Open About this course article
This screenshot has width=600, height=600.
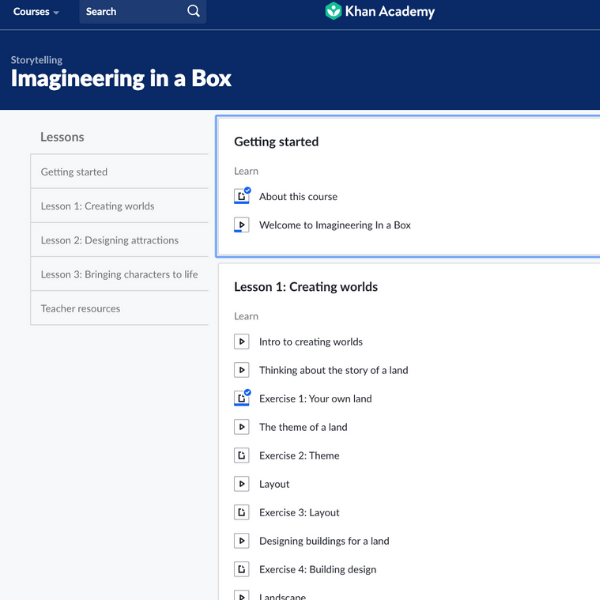tap(298, 197)
